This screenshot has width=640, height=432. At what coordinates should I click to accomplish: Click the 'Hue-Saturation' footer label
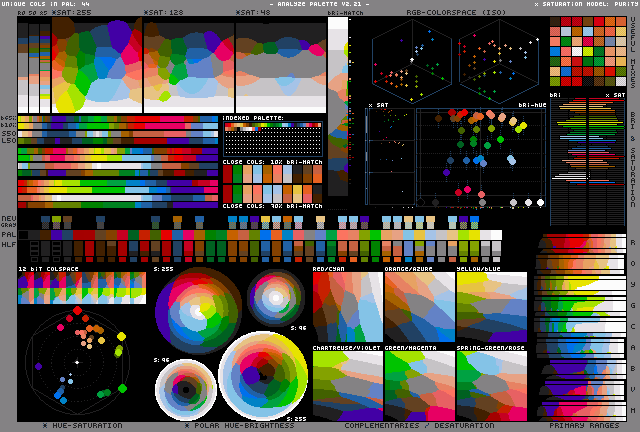tap(83, 425)
